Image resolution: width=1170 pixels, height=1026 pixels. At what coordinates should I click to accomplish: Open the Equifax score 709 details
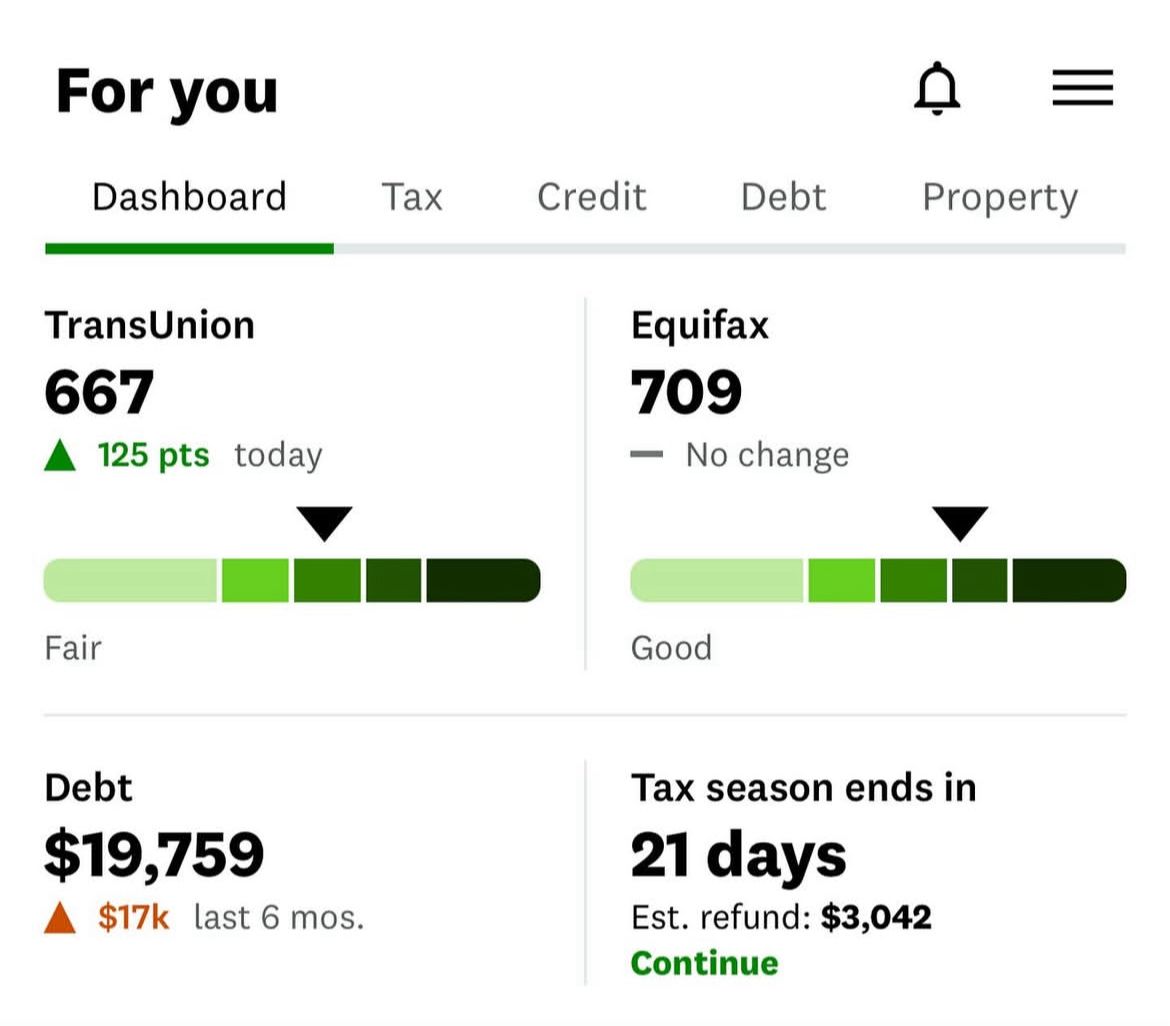pyautogui.click(x=685, y=392)
